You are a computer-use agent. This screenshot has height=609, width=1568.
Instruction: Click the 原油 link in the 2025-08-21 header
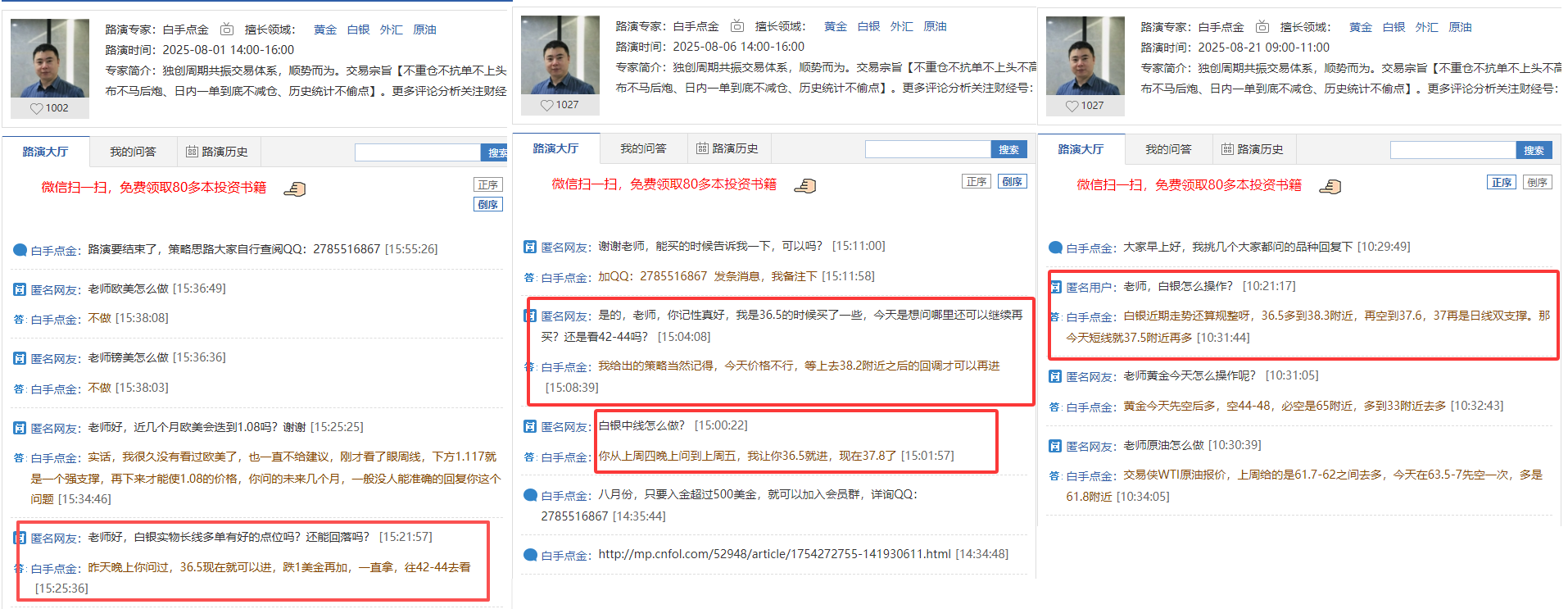click(1460, 27)
